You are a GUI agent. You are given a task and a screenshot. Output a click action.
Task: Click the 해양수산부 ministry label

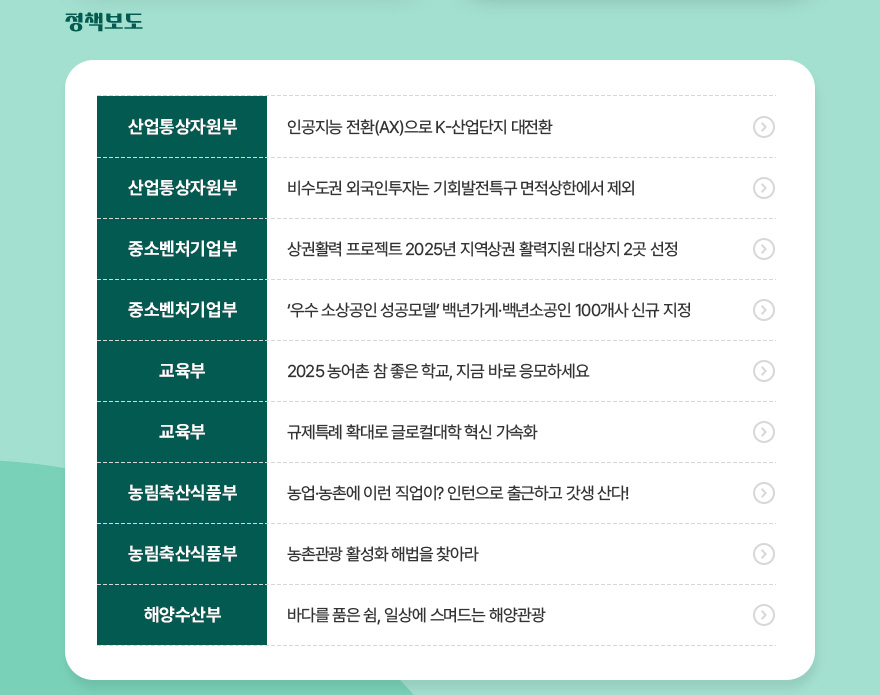pyautogui.click(x=182, y=615)
